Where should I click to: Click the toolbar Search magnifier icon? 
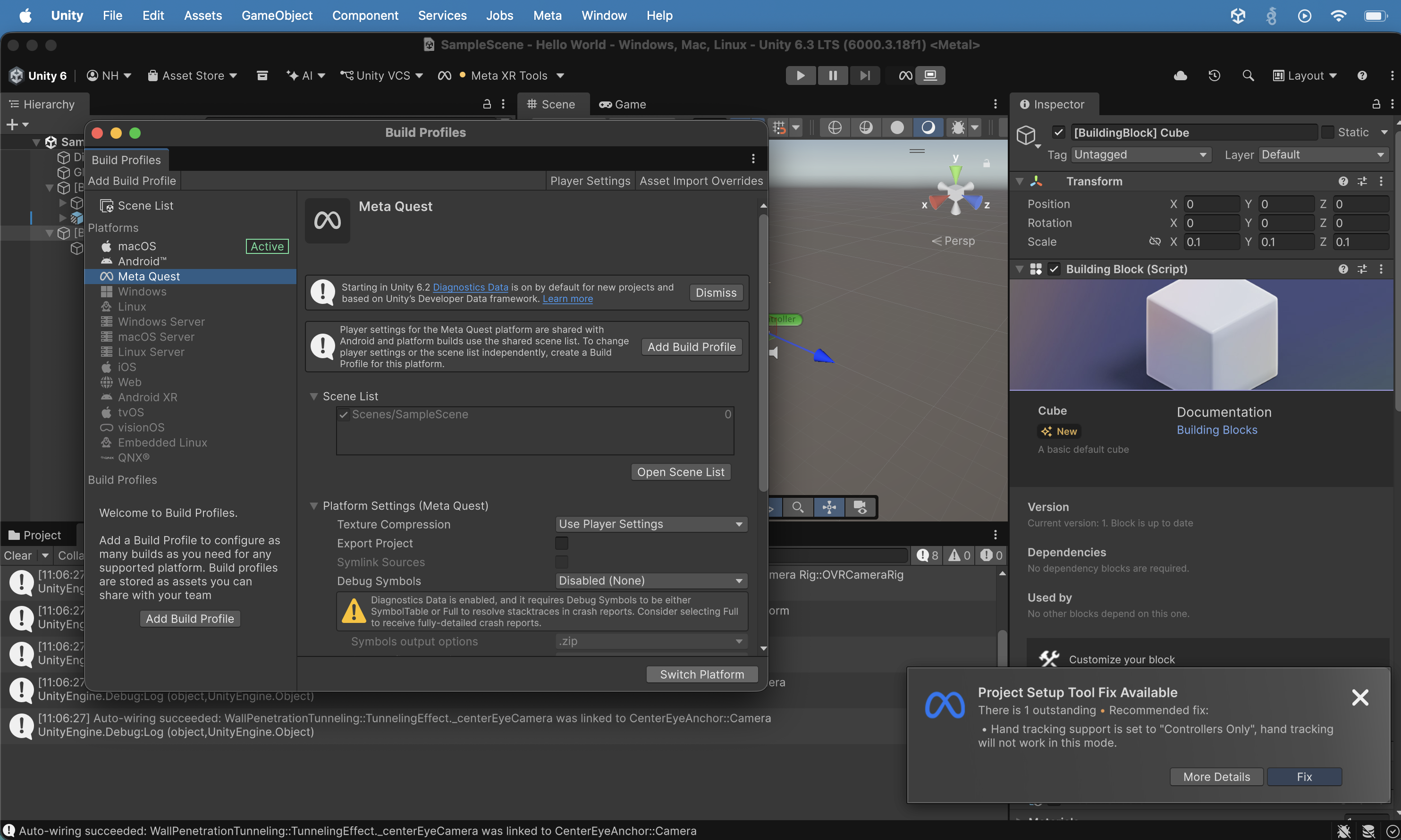click(x=1248, y=76)
